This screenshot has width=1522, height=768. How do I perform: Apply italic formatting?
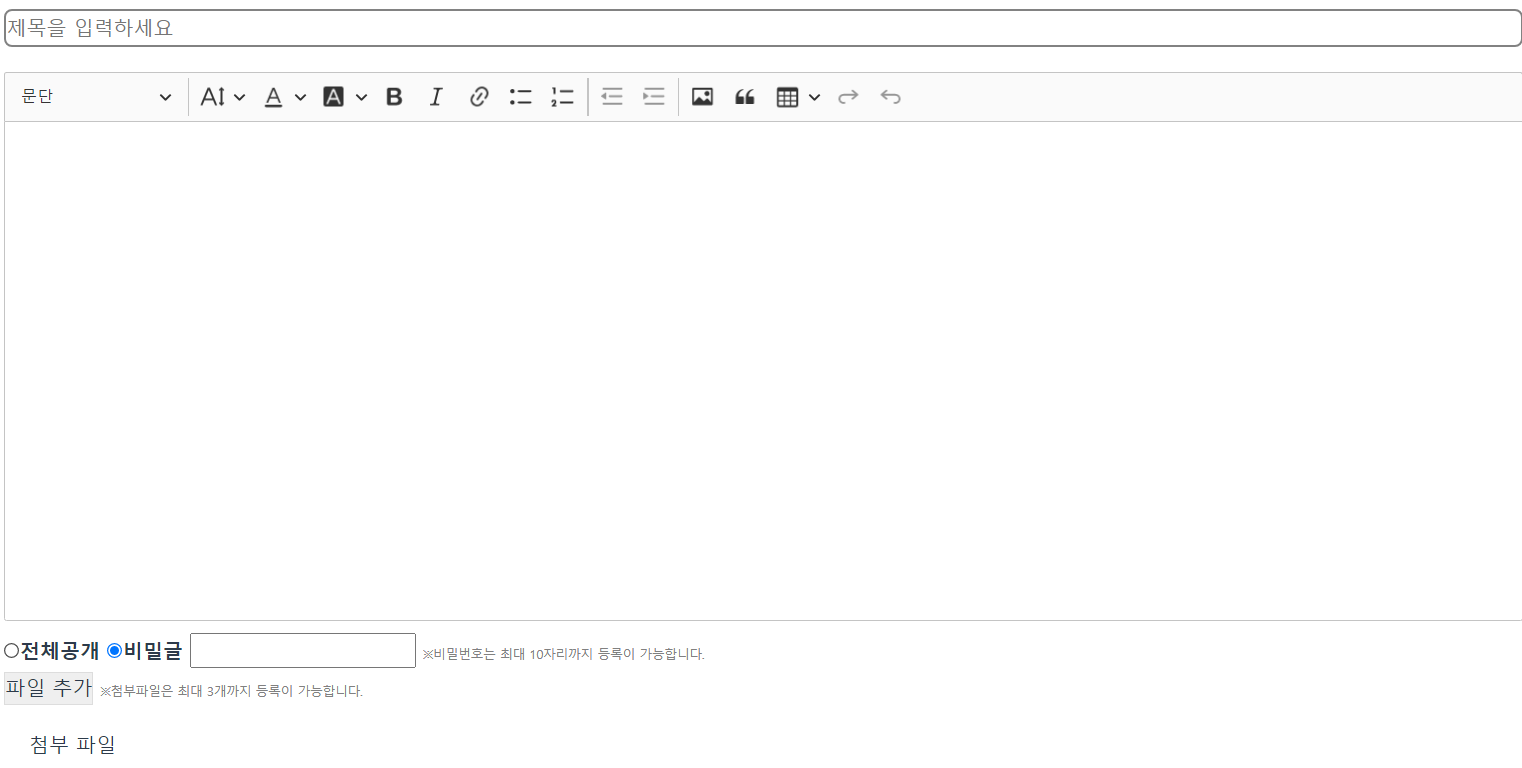tap(436, 96)
